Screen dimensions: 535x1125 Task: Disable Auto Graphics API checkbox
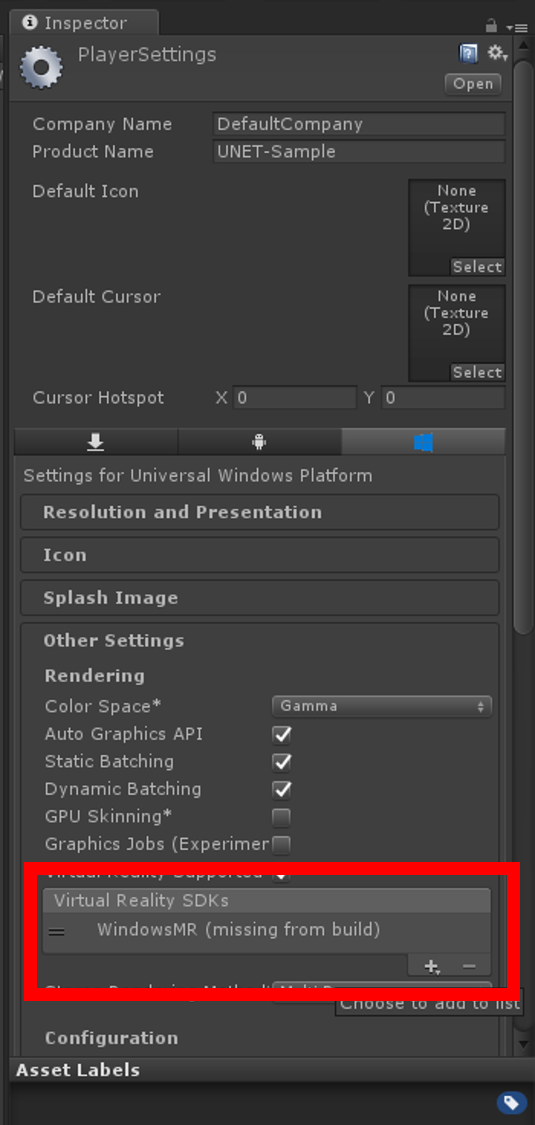pyautogui.click(x=281, y=735)
